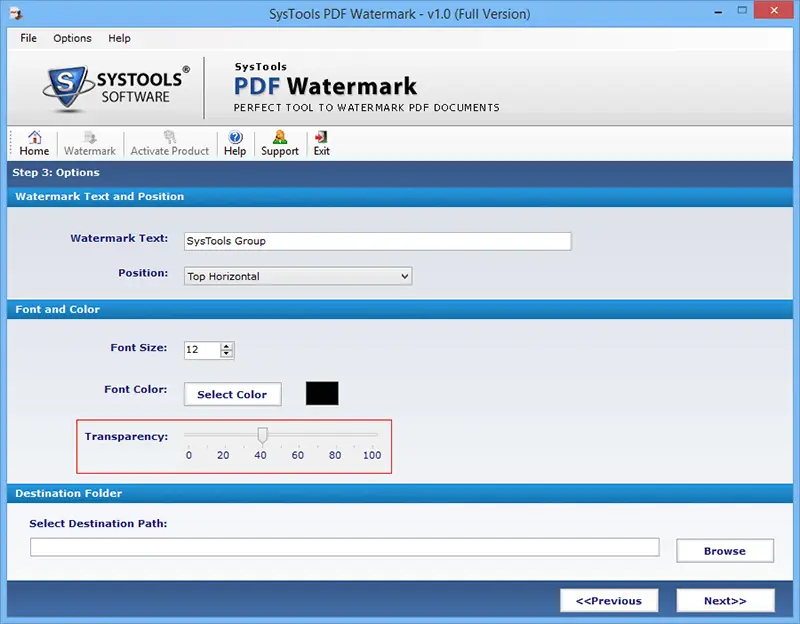Minimize the PDF Watermark window
The height and width of the screenshot is (624, 800).
coord(718,11)
